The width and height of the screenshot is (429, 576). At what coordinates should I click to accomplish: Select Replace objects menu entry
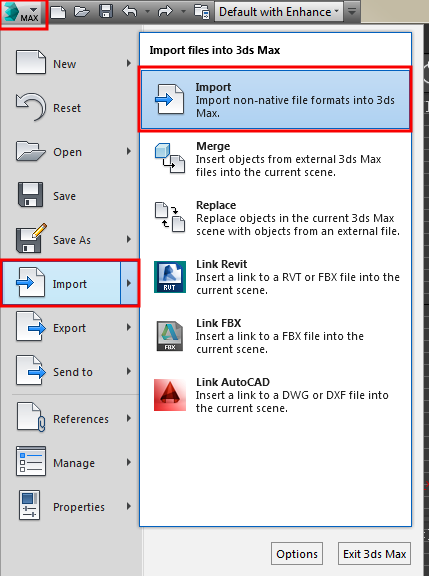pyautogui.click(x=275, y=218)
